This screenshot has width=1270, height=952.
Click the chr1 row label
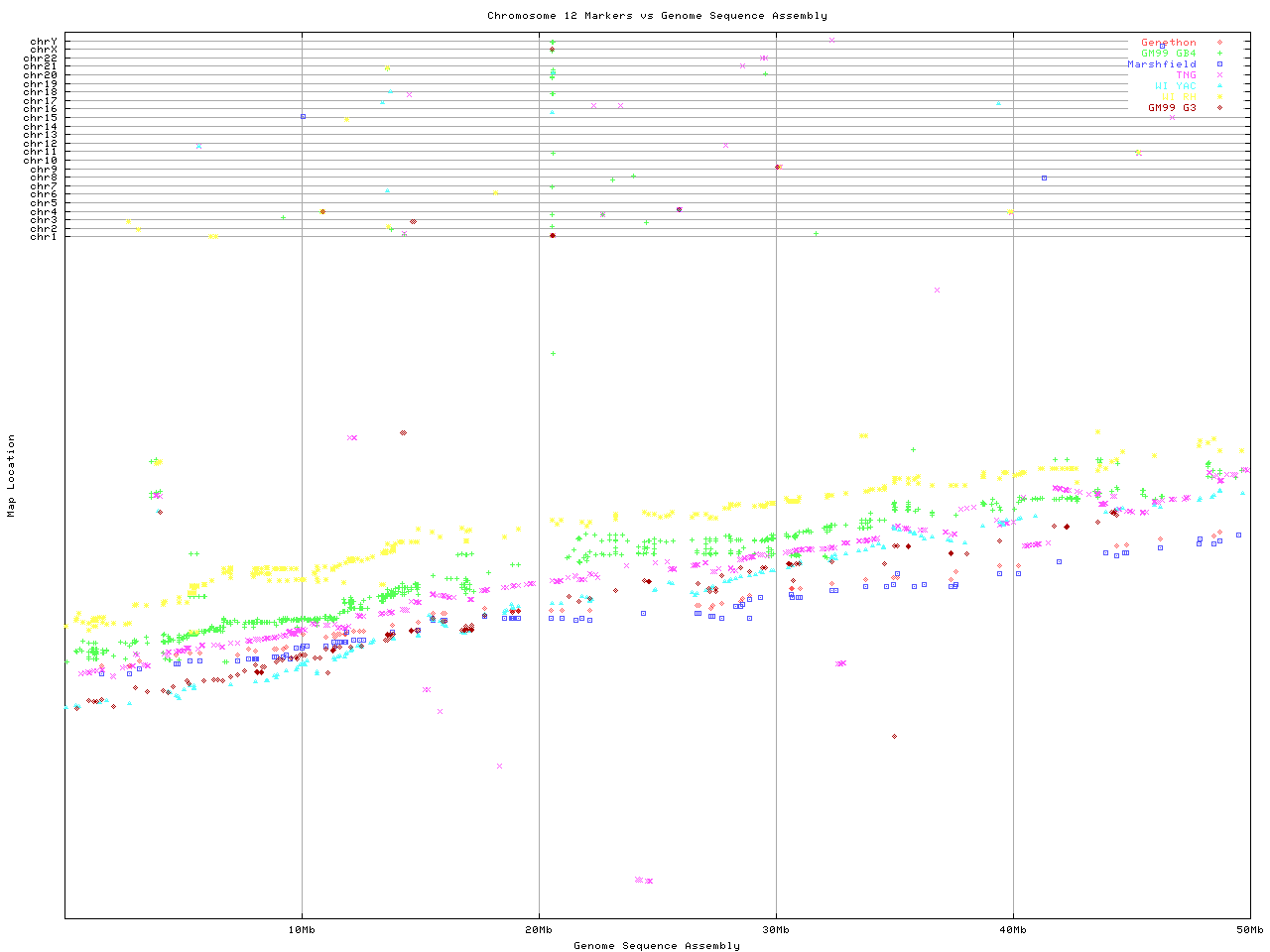(x=44, y=237)
